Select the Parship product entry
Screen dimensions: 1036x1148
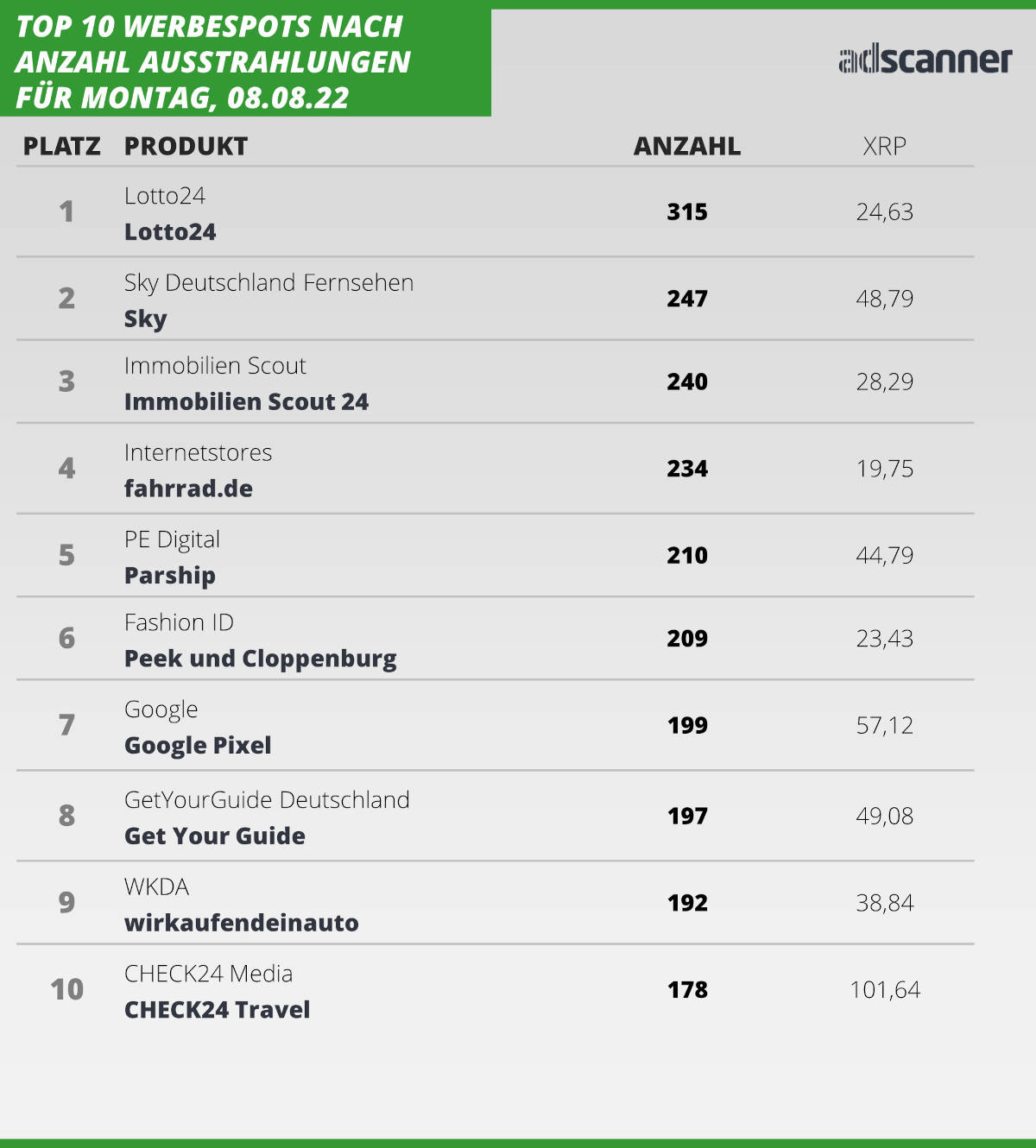point(170,576)
